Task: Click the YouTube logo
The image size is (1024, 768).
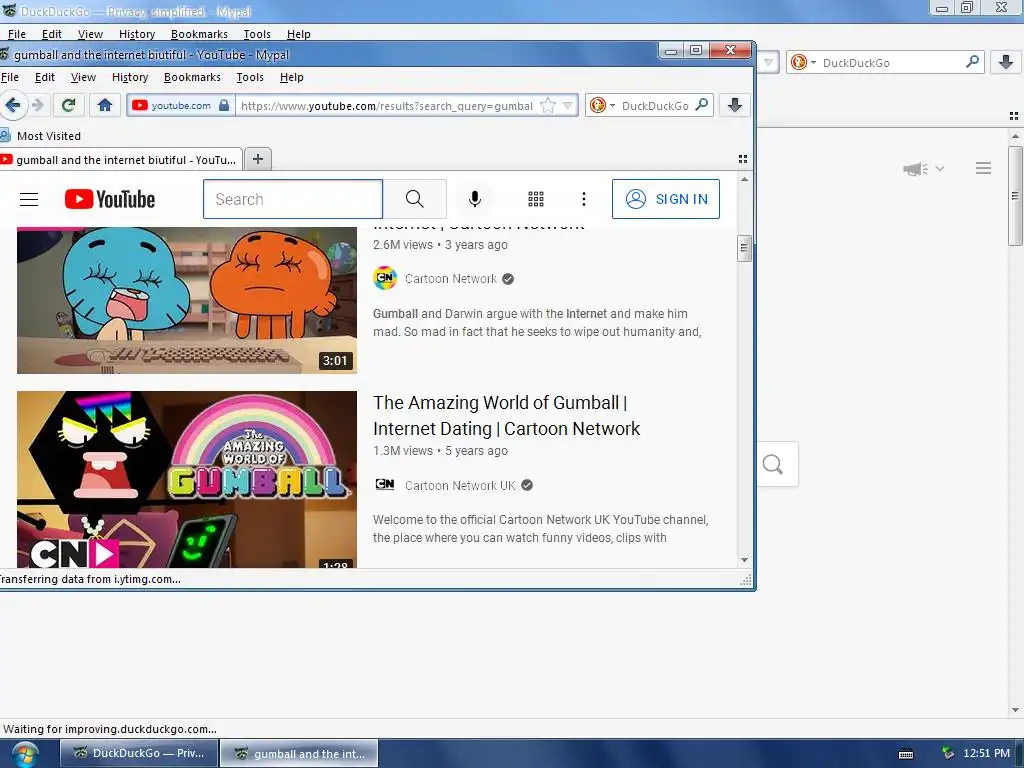Action: [110, 199]
